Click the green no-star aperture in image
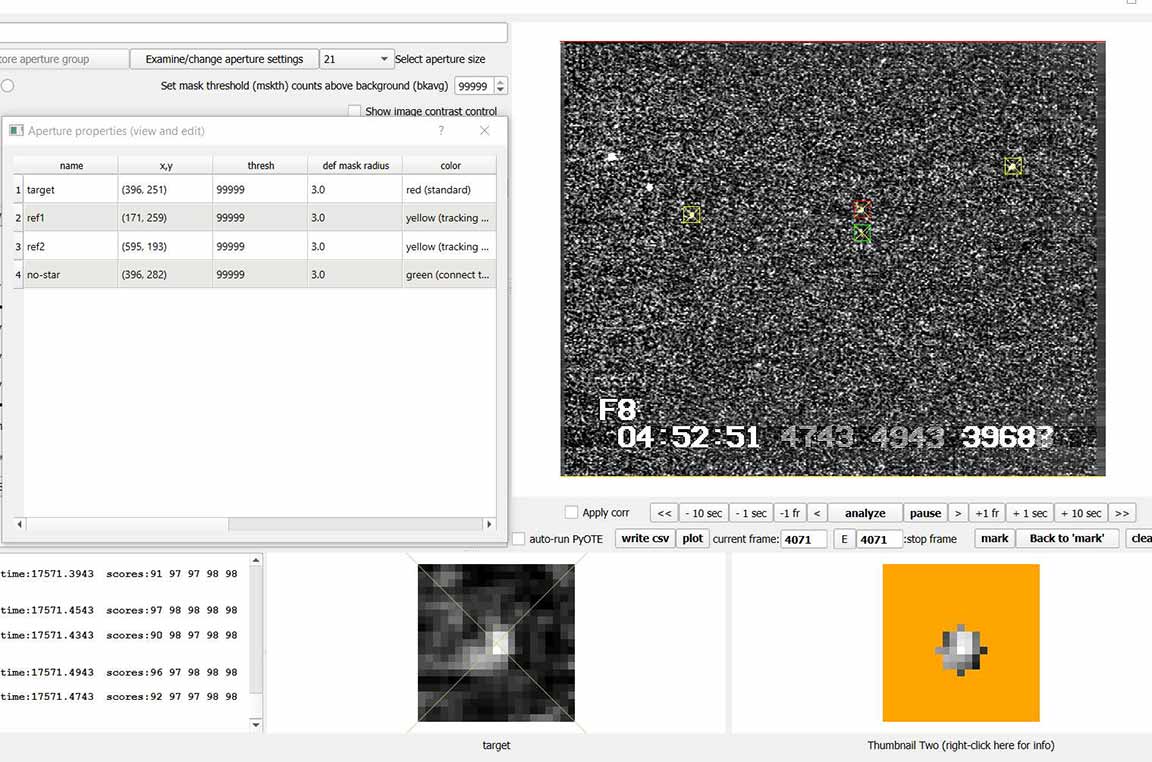 (x=863, y=234)
